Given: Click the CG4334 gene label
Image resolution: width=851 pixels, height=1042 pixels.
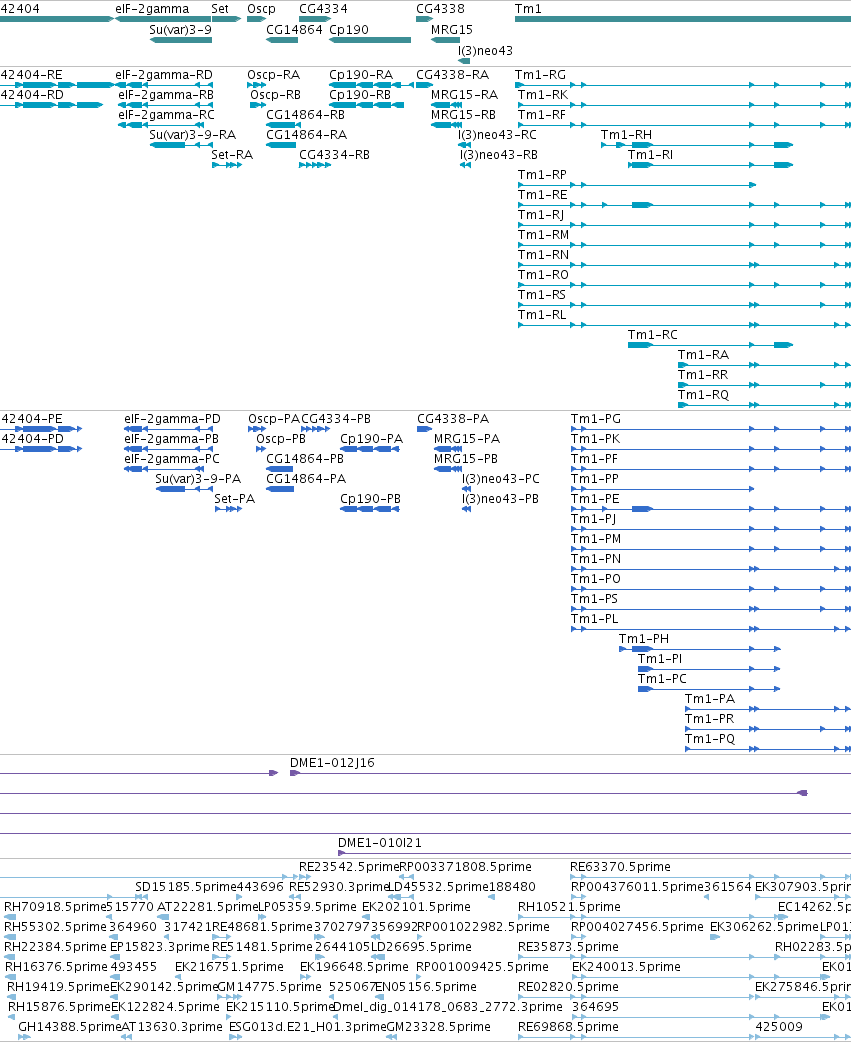Looking at the screenshot, I should pos(323,9).
